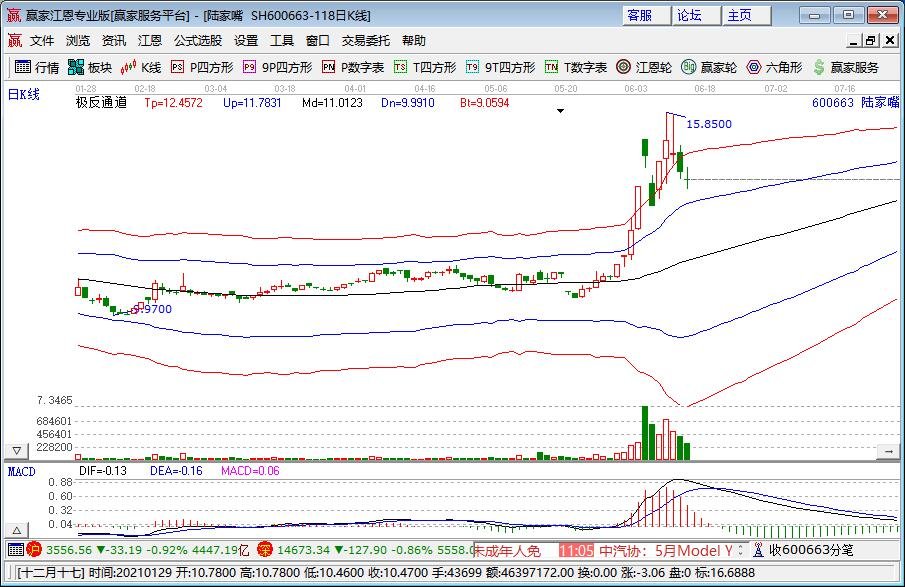Click the 沪 Shanghai index icon

(34, 549)
